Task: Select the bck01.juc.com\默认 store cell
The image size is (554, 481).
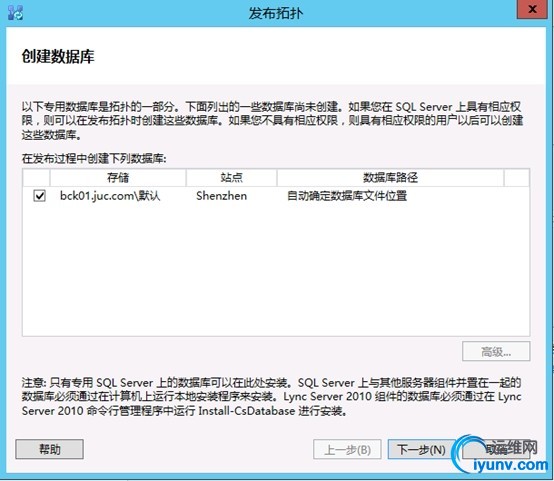Action: (110, 196)
